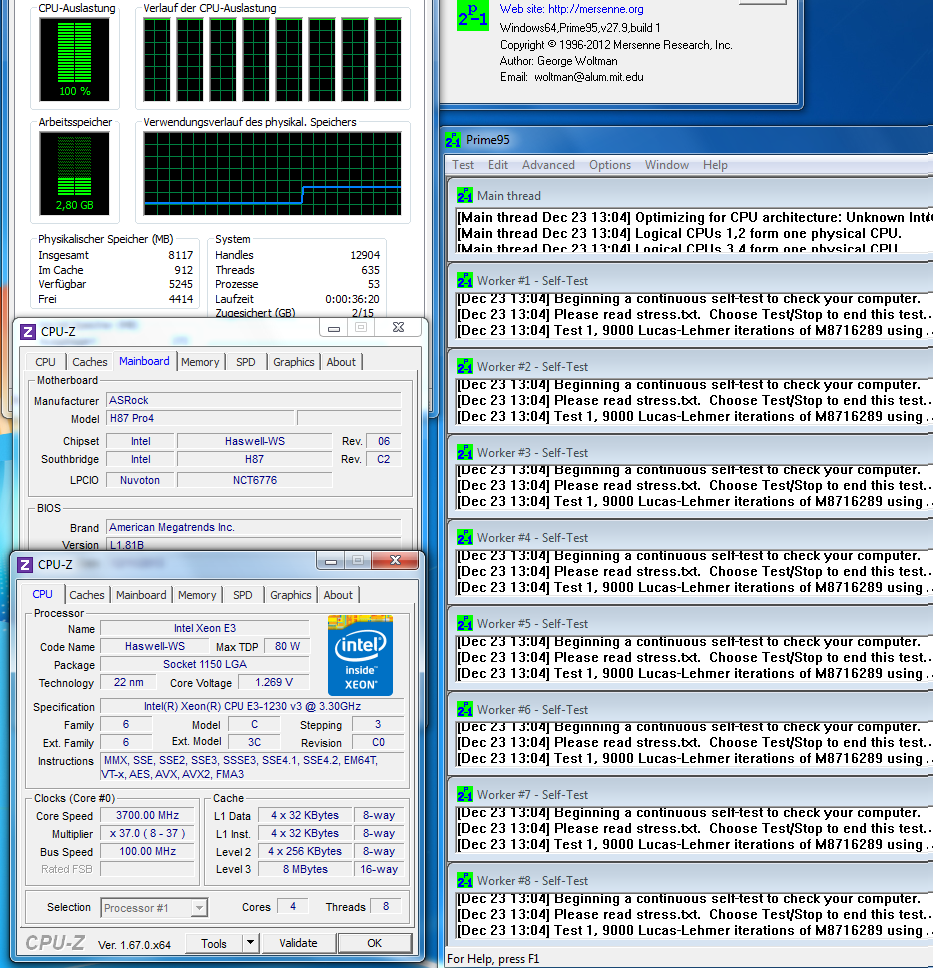The image size is (933, 968).
Task: Open the Test menu in Prime95
Action: tap(462, 165)
